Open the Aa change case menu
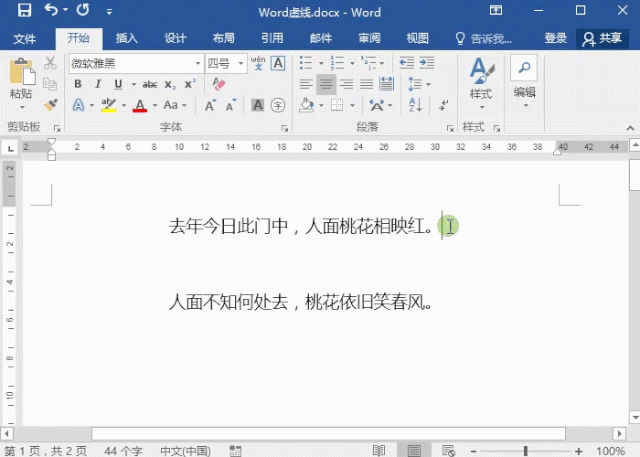The image size is (640, 457). pyautogui.click(x=175, y=105)
